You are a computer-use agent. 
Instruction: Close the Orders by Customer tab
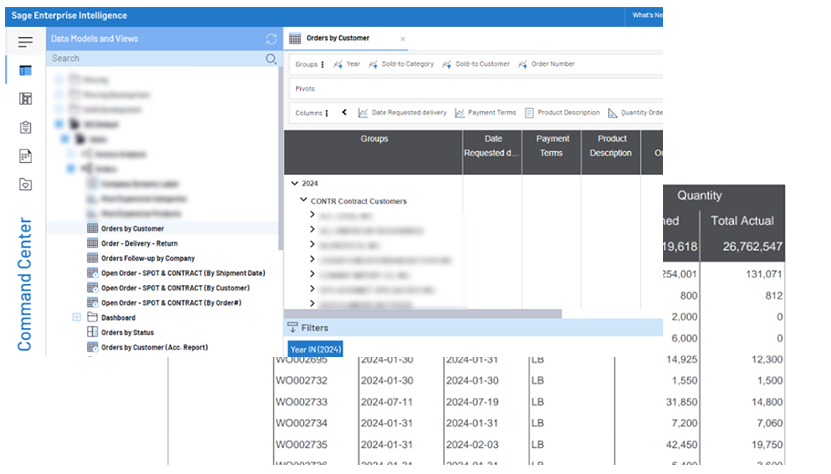pos(403,39)
